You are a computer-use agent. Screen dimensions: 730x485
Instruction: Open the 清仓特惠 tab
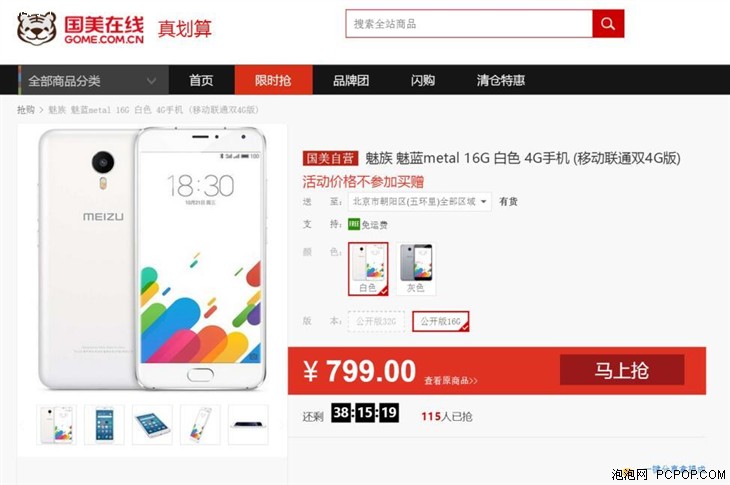pyautogui.click(x=500, y=81)
